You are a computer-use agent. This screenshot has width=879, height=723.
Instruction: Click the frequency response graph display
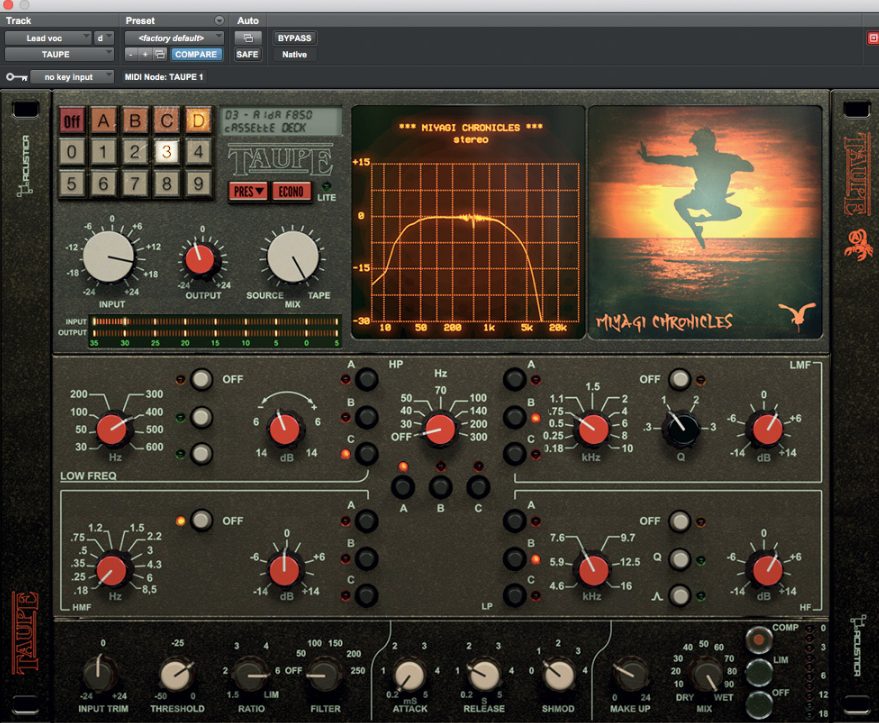tap(468, 222)
